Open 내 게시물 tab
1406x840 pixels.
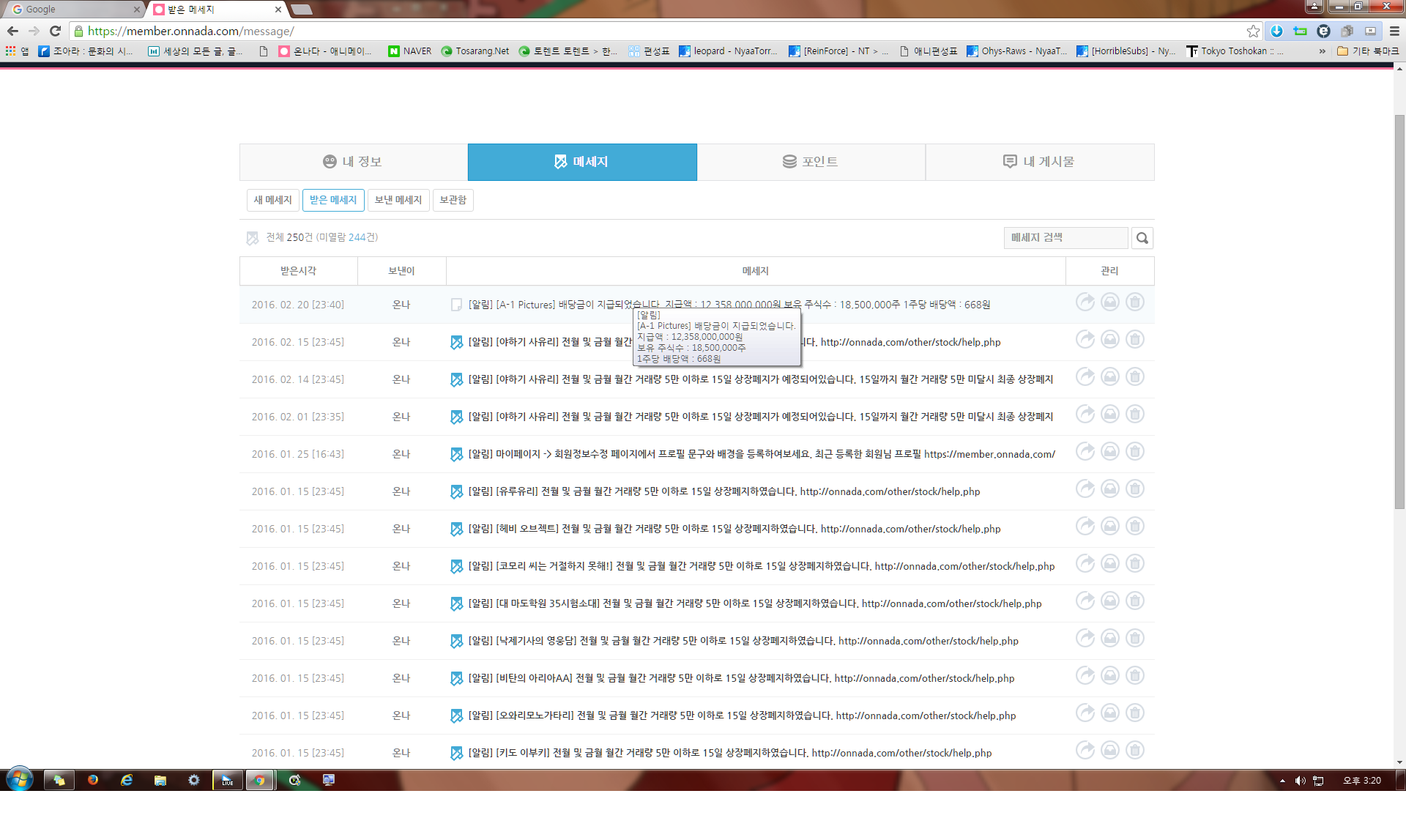click(1039, 162)
